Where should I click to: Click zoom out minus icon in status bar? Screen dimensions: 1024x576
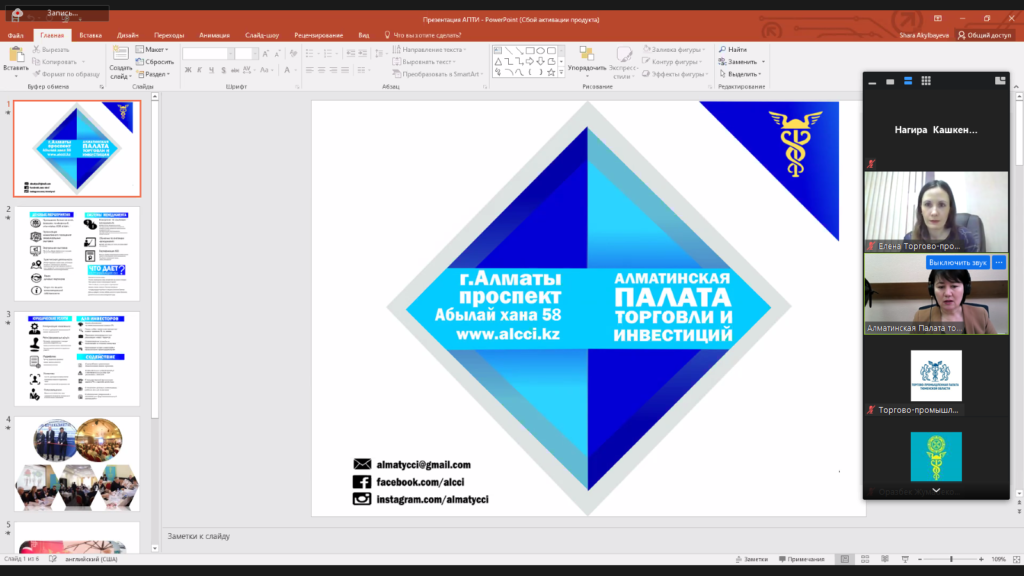[x=920, y=559]
